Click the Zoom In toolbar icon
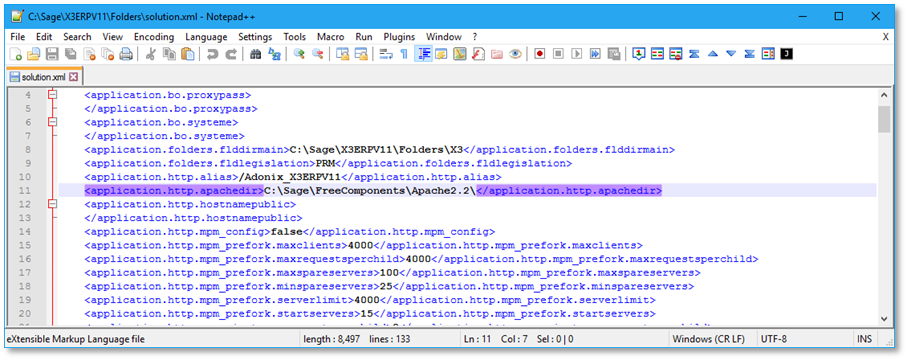907x360 pixels. coord(299,54)
